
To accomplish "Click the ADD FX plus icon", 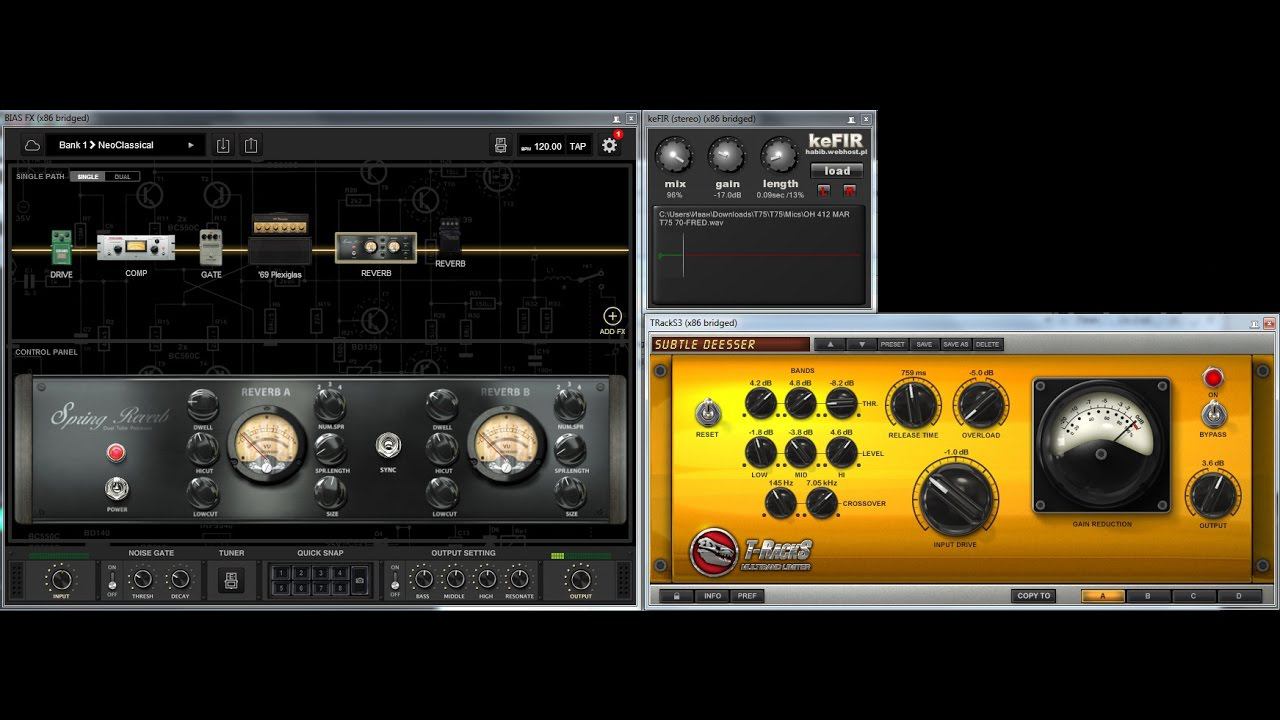I will (612, 317).
